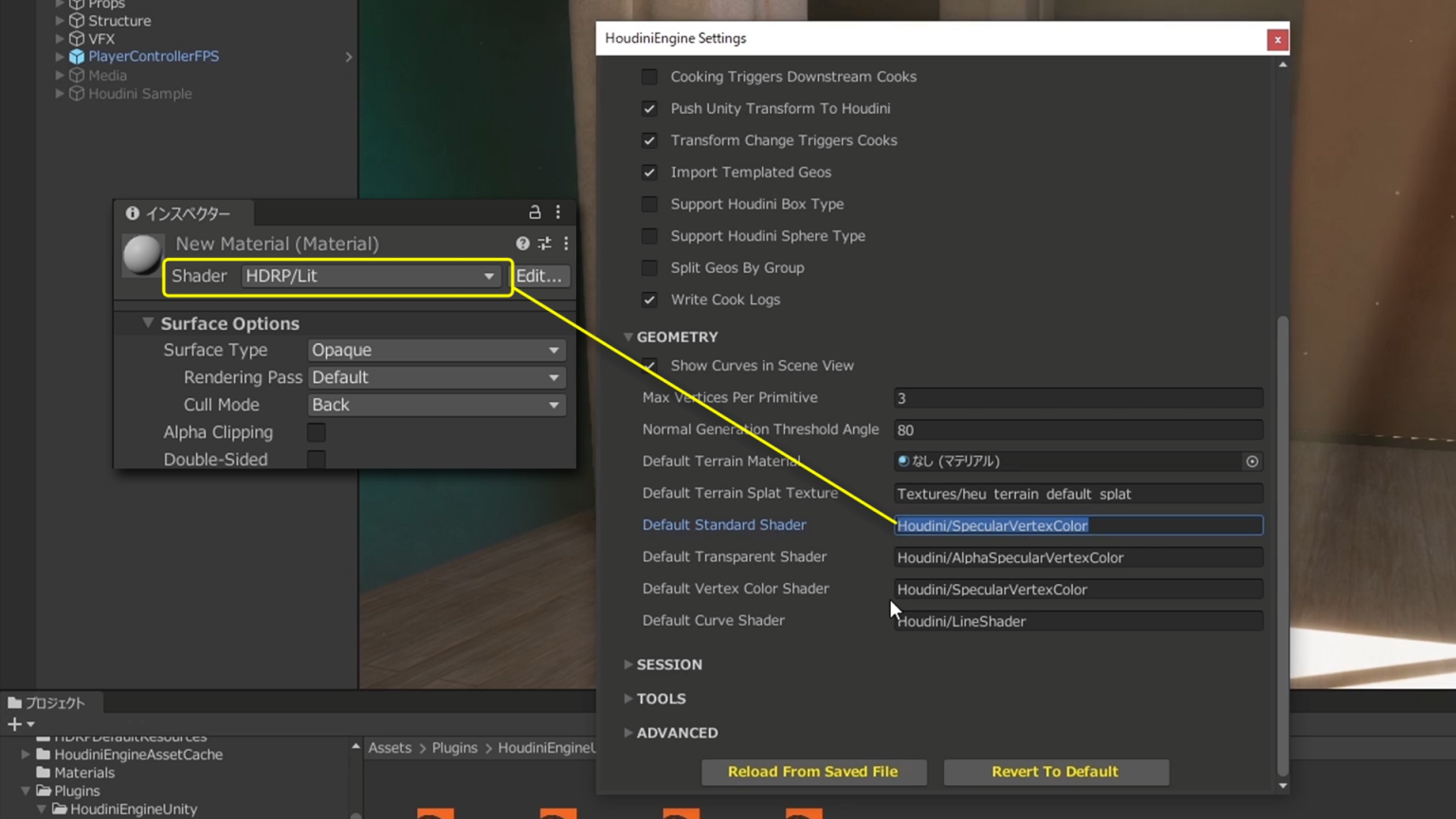This screenshot has width=1456, height=819.
Task: Switch to the プロジェクト tab
Action: pyautogui.click(x=49, y=702)
